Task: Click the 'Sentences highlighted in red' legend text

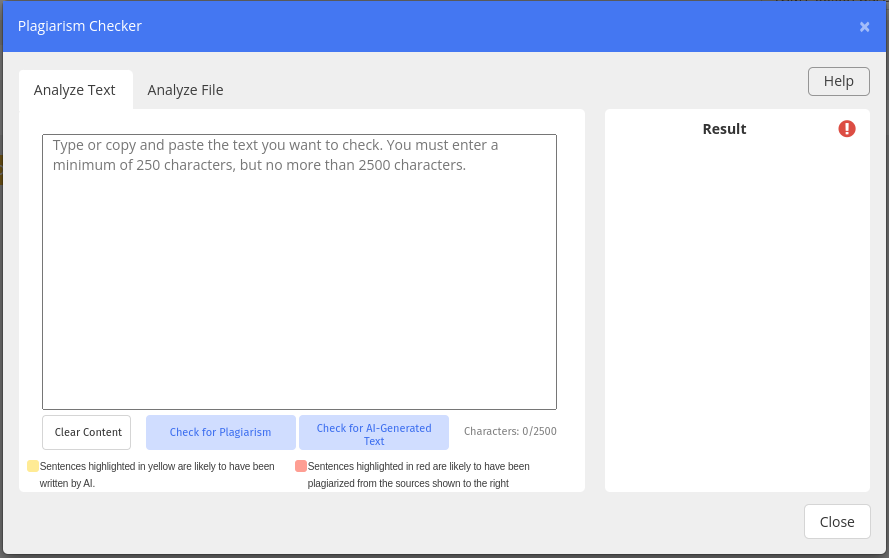Action: [x=418, y=475]
